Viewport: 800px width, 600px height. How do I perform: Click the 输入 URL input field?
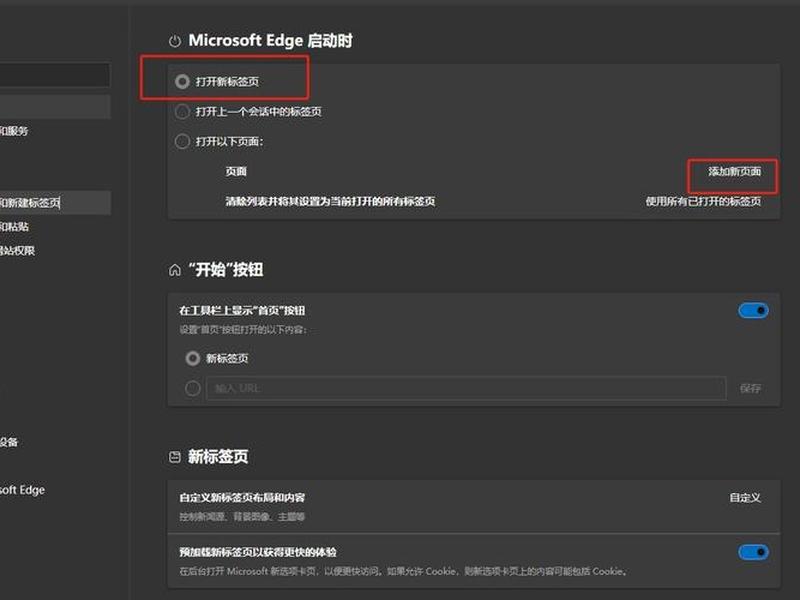(466, 388)
